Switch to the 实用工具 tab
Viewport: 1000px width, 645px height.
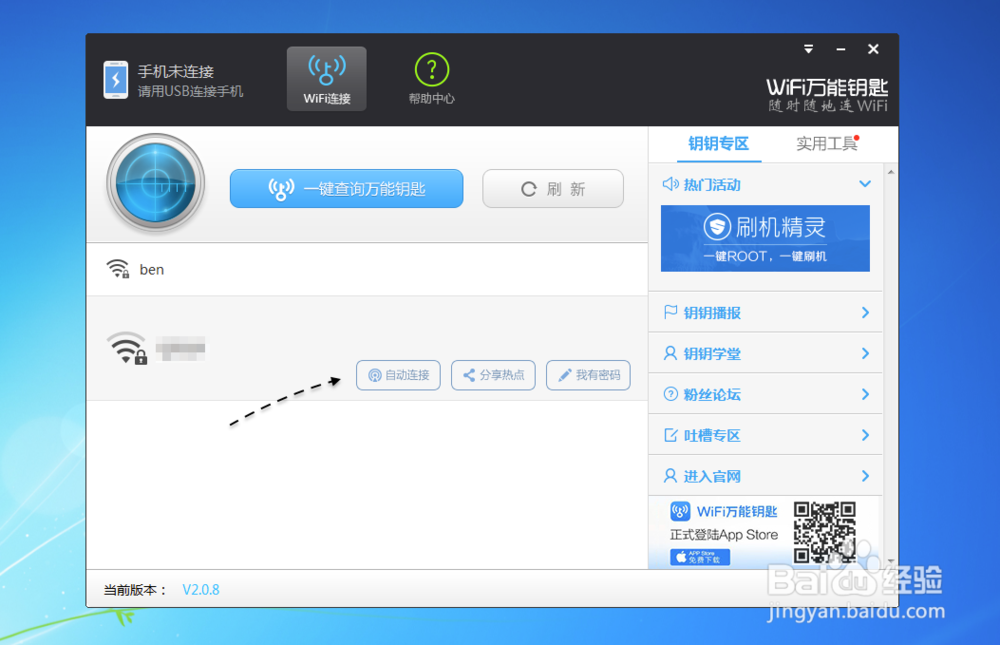827,144
